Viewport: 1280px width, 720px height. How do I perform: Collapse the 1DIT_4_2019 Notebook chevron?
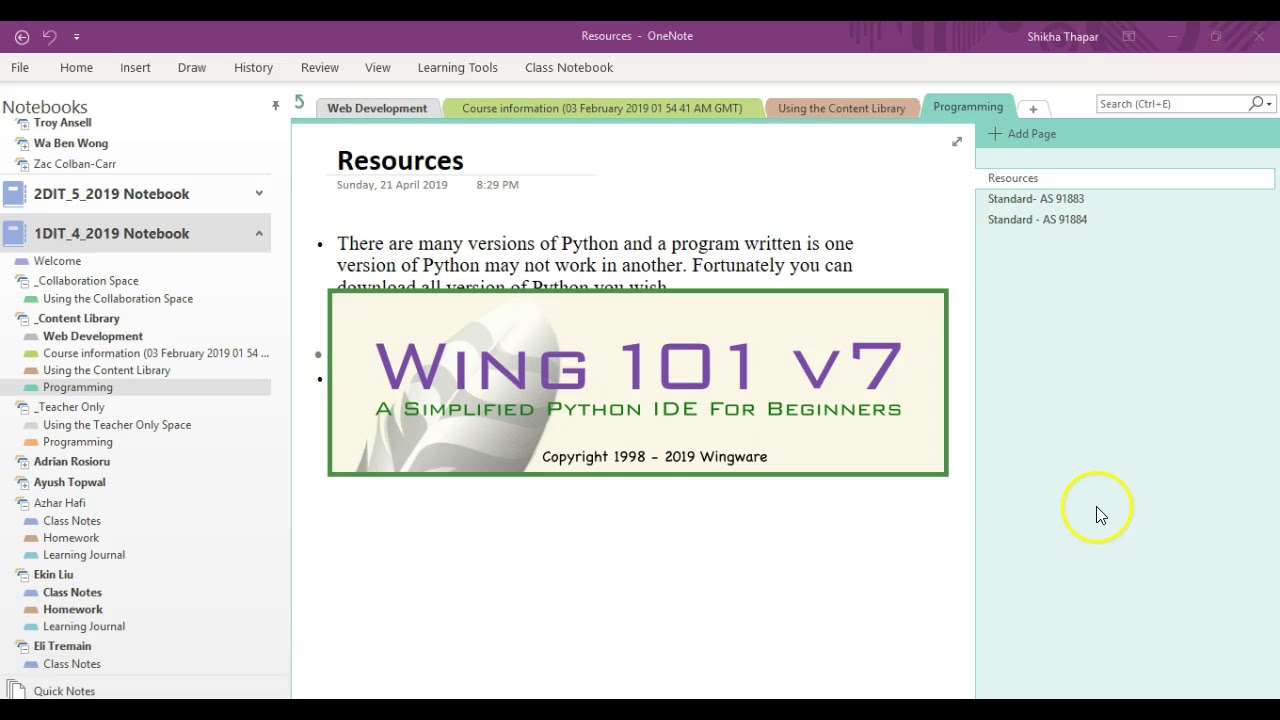[259, 233]
